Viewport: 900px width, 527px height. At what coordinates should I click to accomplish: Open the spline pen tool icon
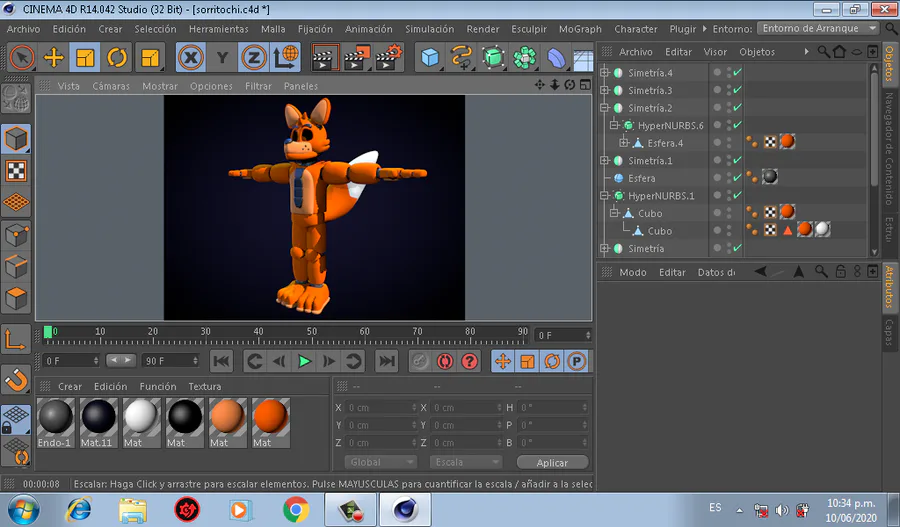(461, 57)
